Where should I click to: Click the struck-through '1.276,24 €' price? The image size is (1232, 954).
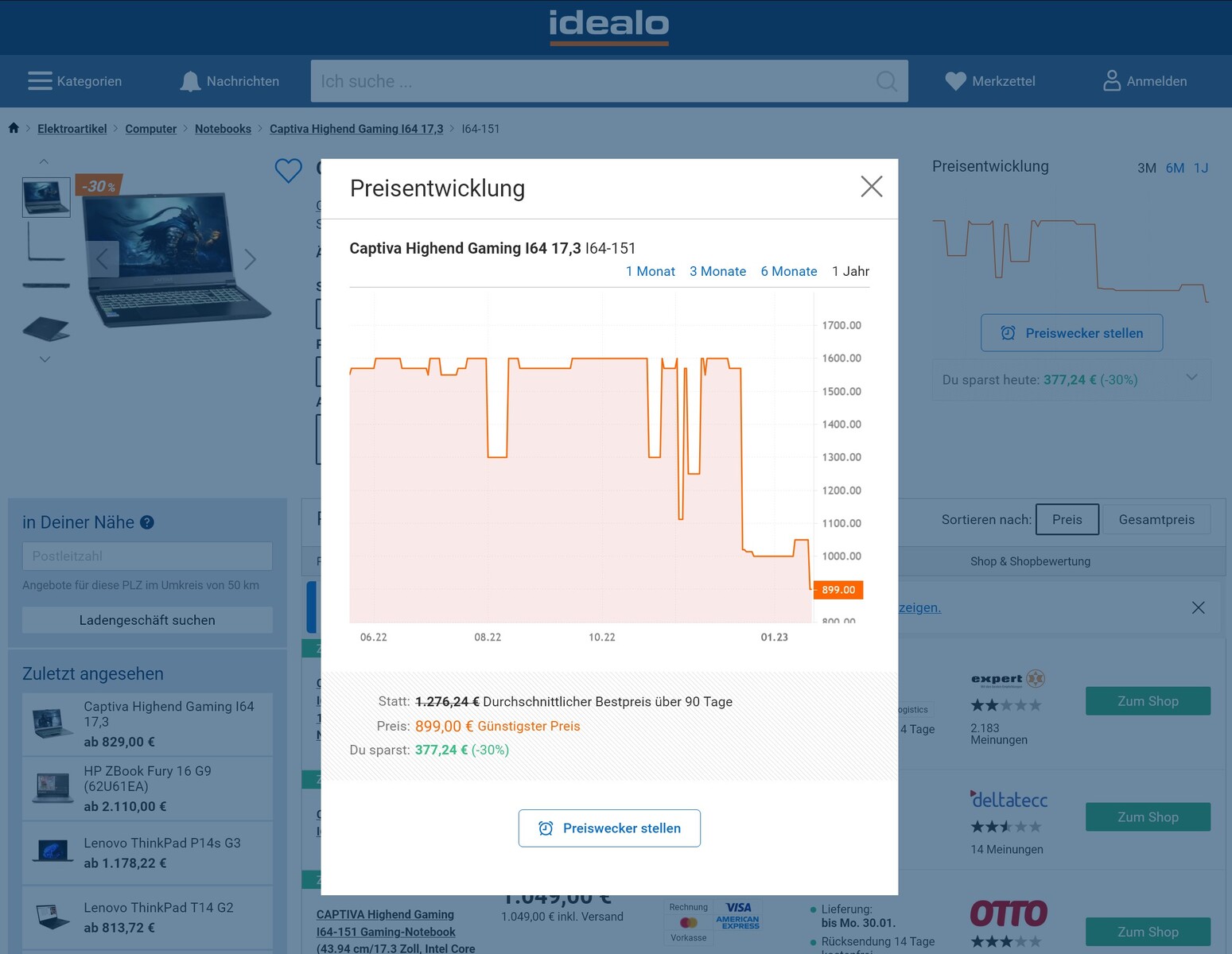pos(447,701)
